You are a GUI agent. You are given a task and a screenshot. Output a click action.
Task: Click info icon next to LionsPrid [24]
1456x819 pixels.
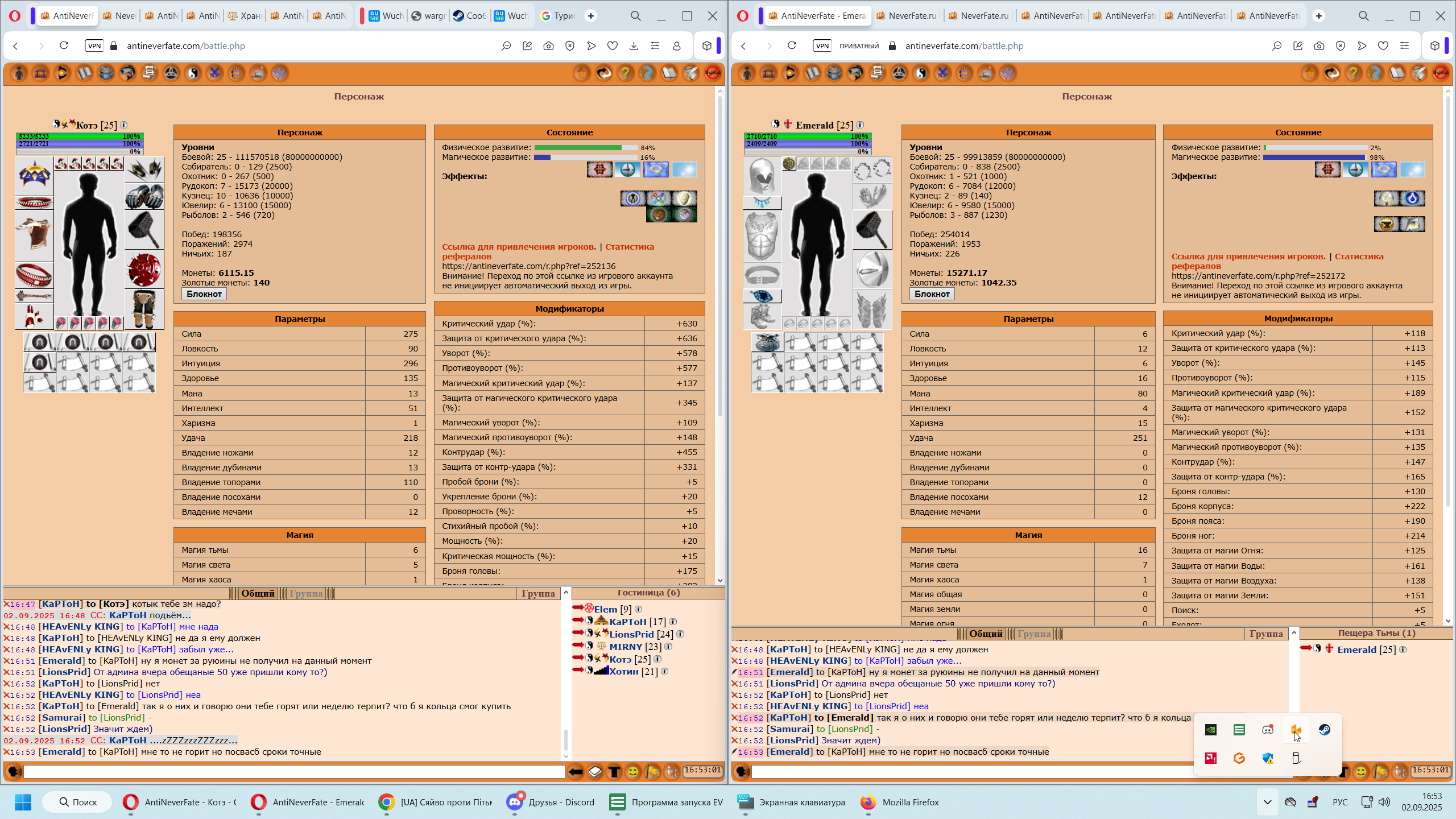point(680,634)
